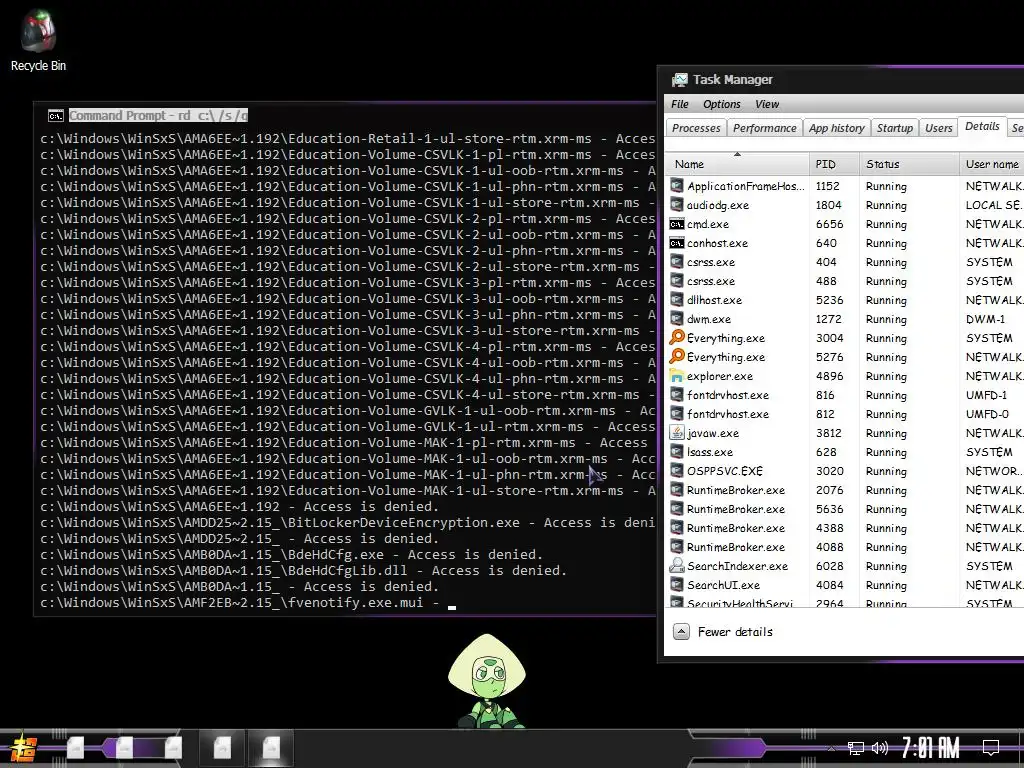Select the javaw.exe Java icon
This screenshot has height=768, width=1024.
pyautogui.click(x=677, y=433)
